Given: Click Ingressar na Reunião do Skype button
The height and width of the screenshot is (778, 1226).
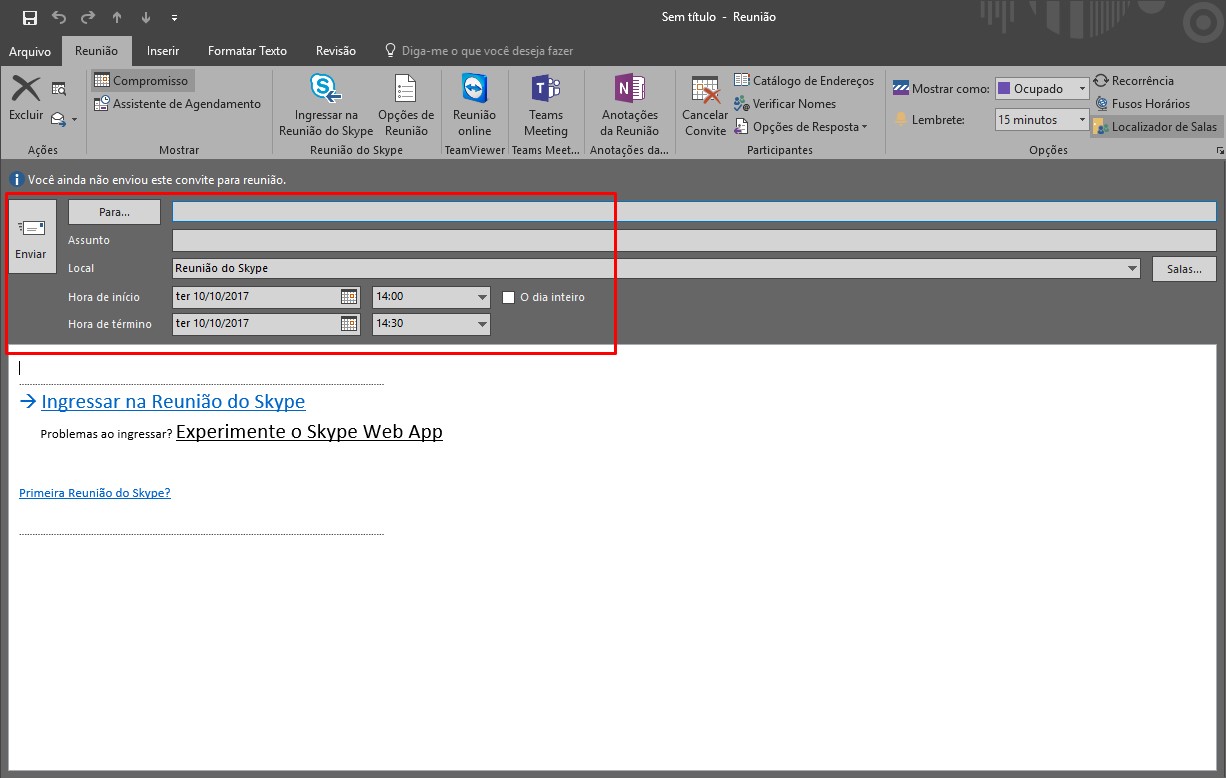Looking at the screenshot, I should tap(326, 106).
